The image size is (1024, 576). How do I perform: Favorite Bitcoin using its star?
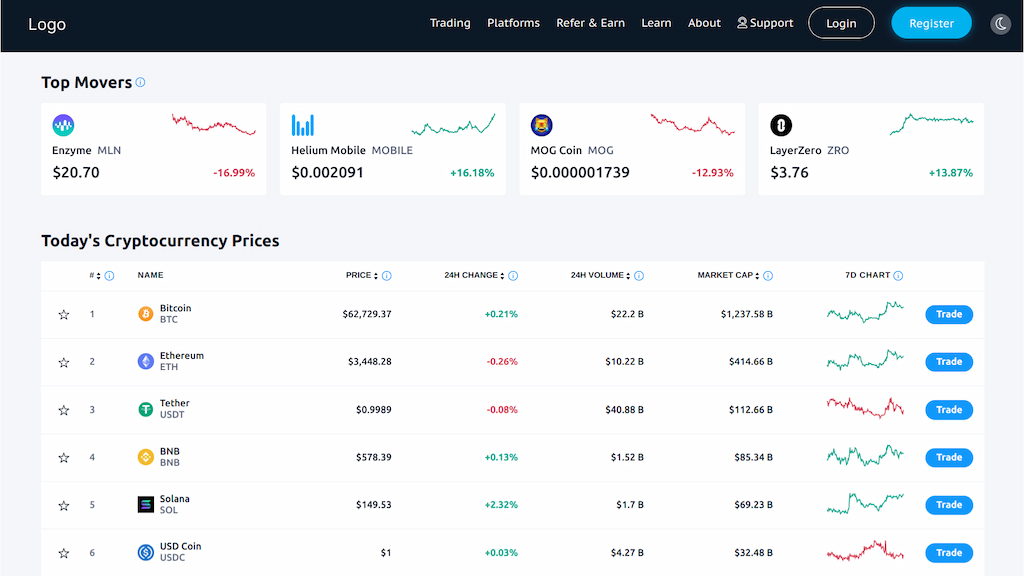click(64, 315)
